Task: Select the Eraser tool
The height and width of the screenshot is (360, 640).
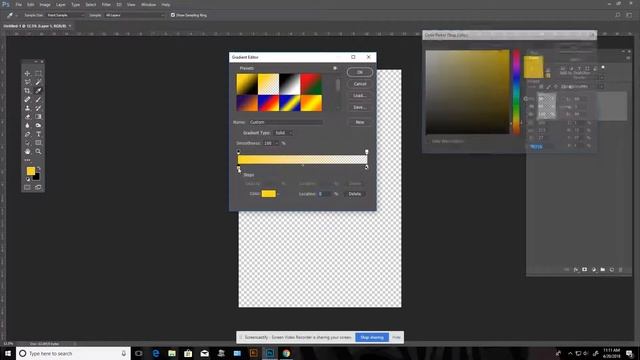Action: [x=27, y=117]
